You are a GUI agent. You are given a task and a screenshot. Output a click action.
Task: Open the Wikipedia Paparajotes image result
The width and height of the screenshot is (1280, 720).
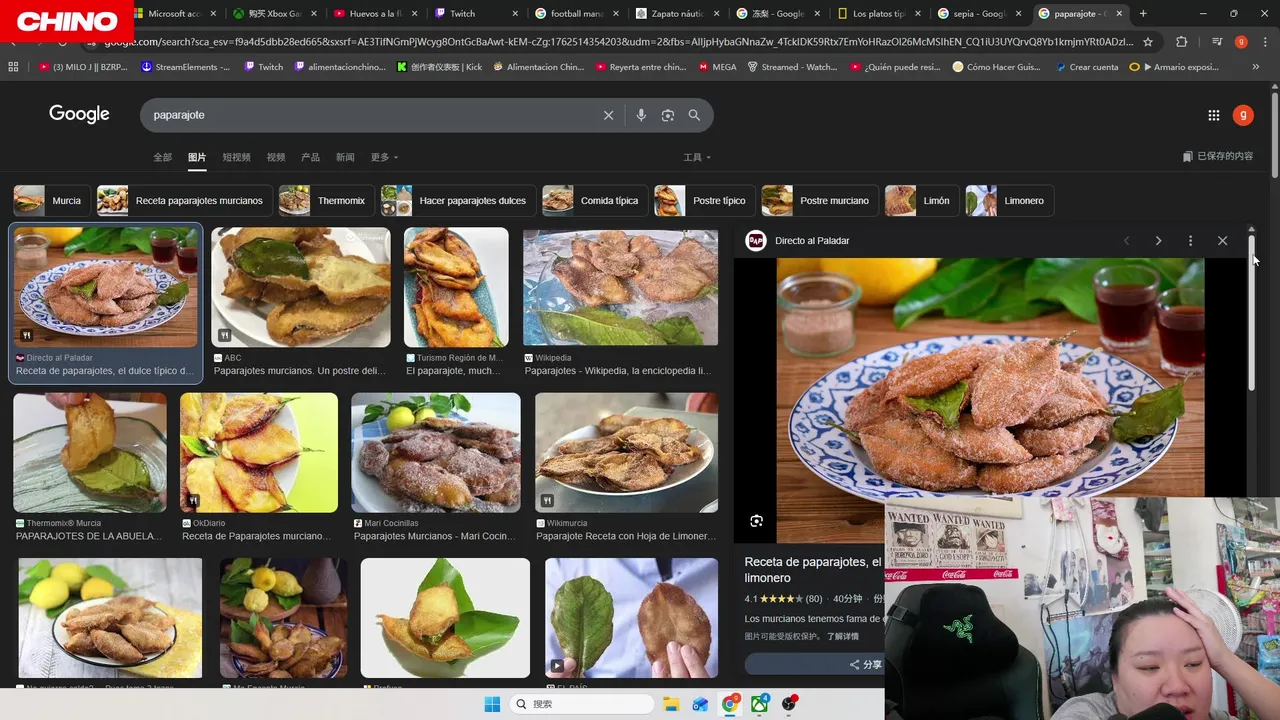[x=620, y=287]
